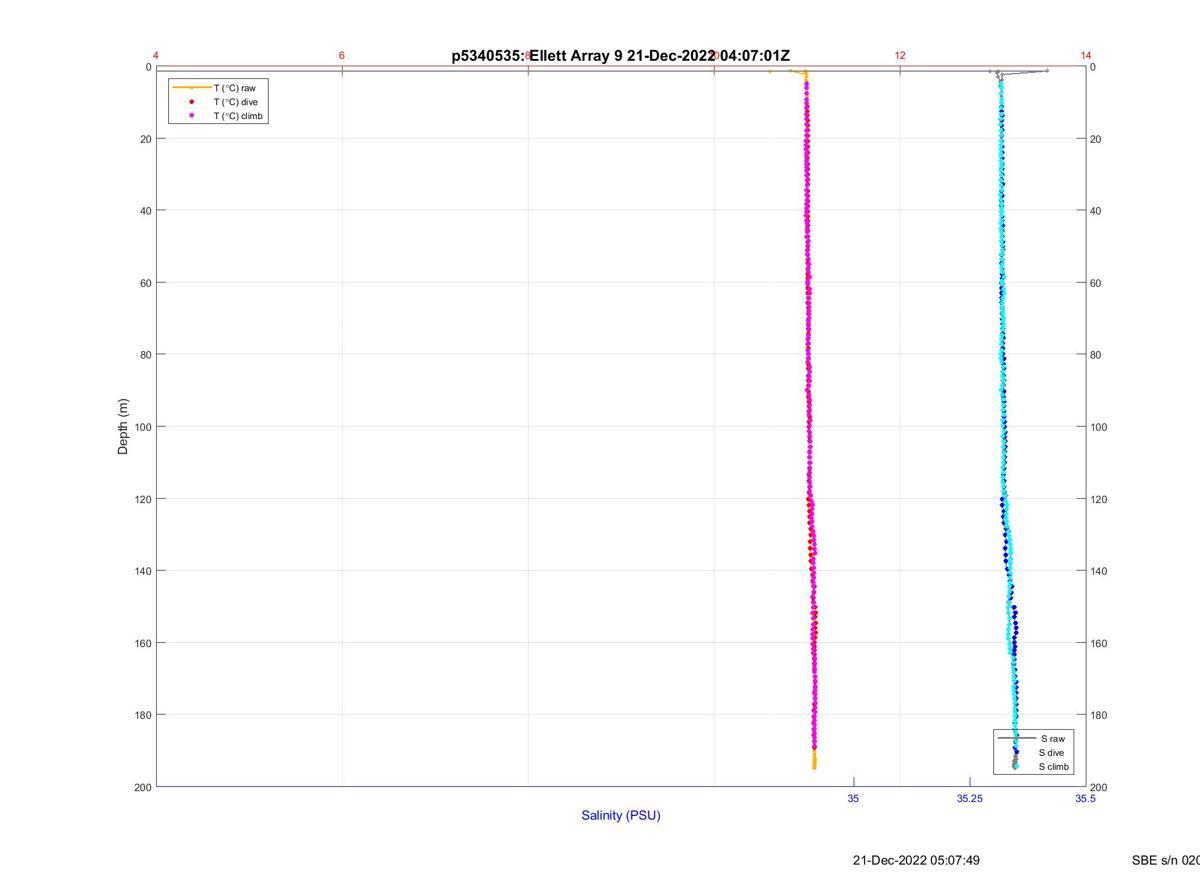Click the red temperature tick label 4
The height and width of the screenshot is (885, 1200).
156,55
